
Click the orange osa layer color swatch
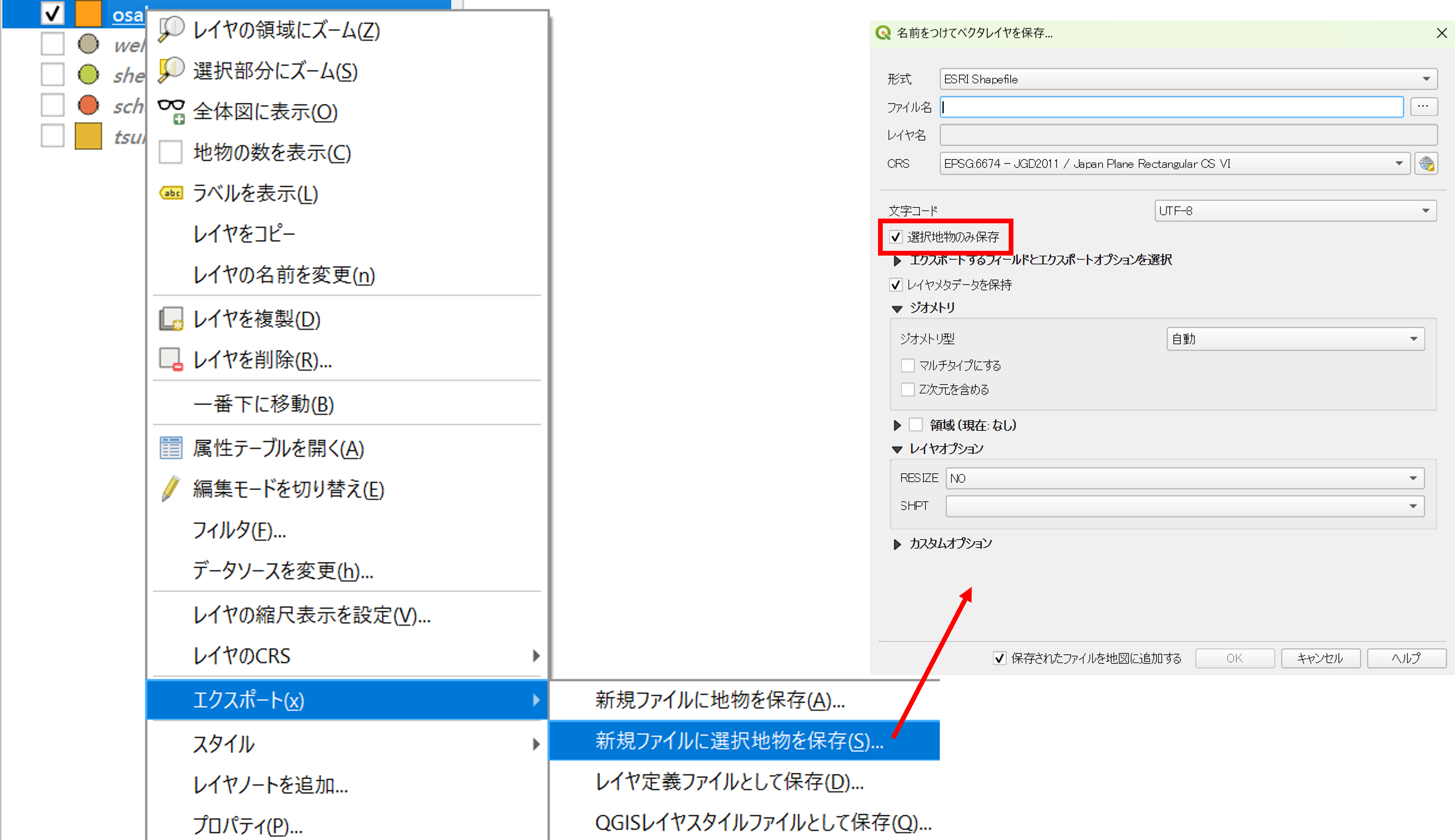[x=88, y=14]
